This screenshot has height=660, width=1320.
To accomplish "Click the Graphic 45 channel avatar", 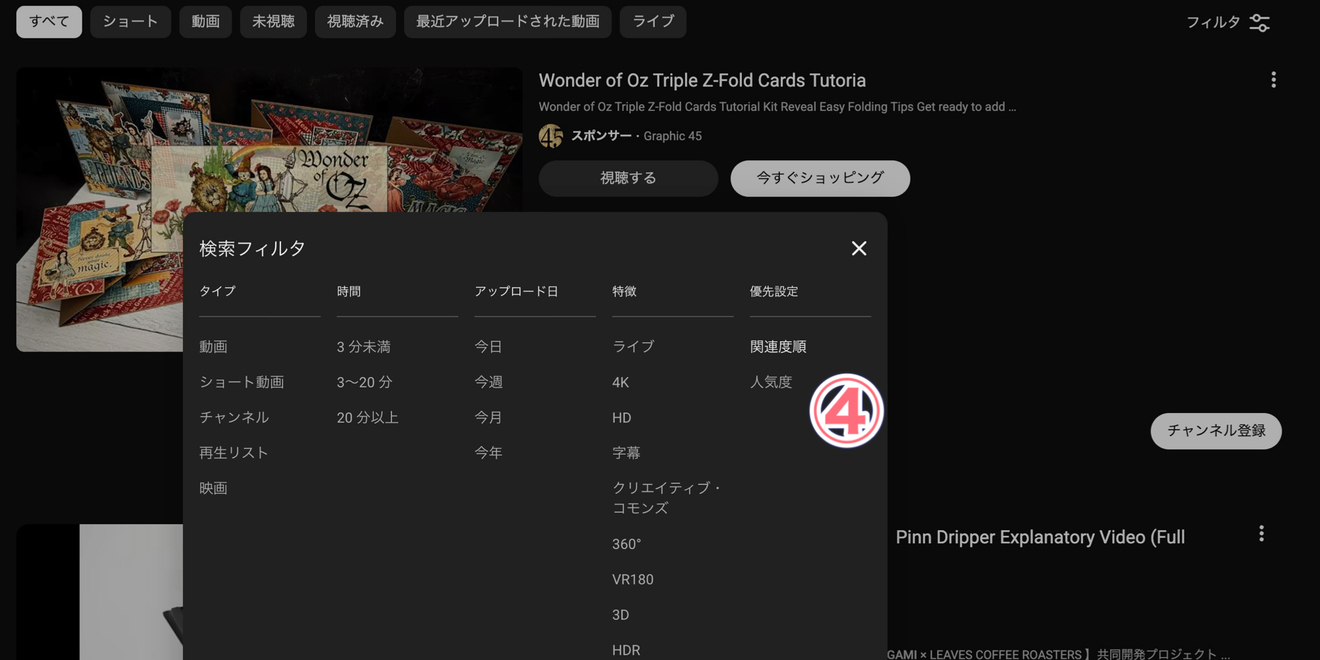I will (x=551, y=136).
